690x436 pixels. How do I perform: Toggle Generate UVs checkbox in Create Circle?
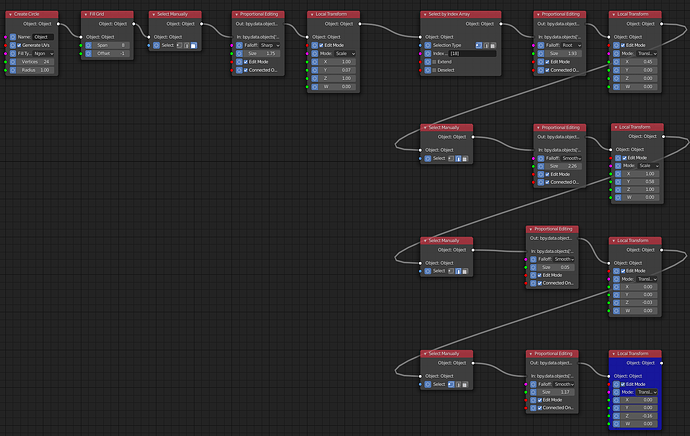pyautogui.click(x=19, y=45)
